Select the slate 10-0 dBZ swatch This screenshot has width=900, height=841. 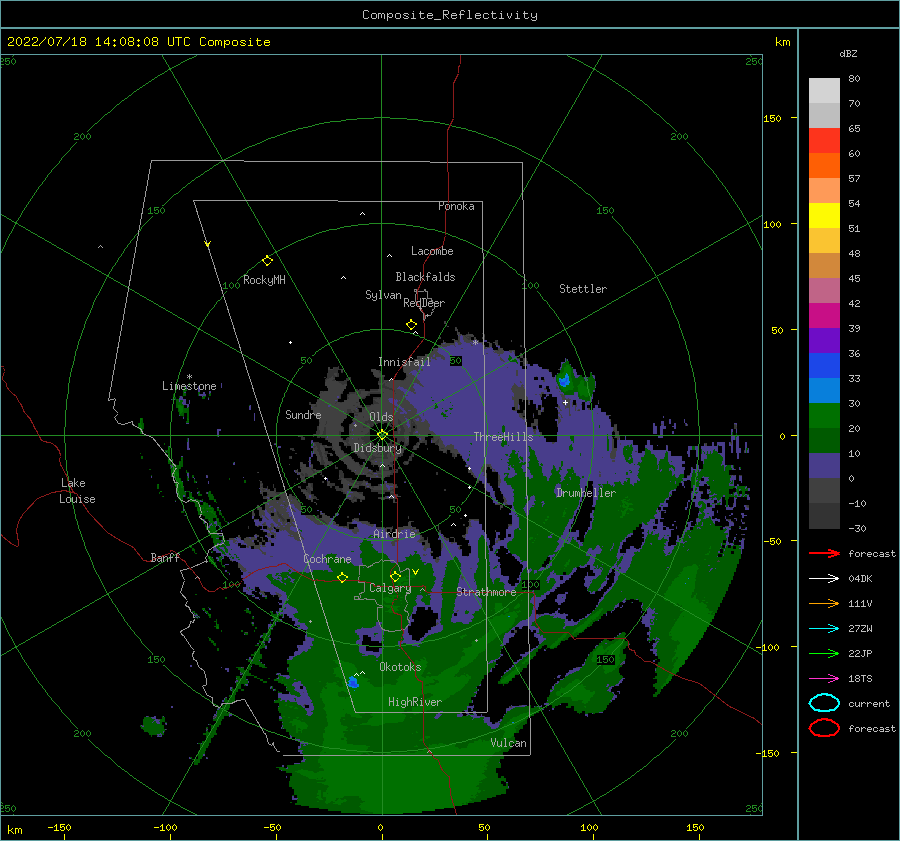(x=824, y=465)
